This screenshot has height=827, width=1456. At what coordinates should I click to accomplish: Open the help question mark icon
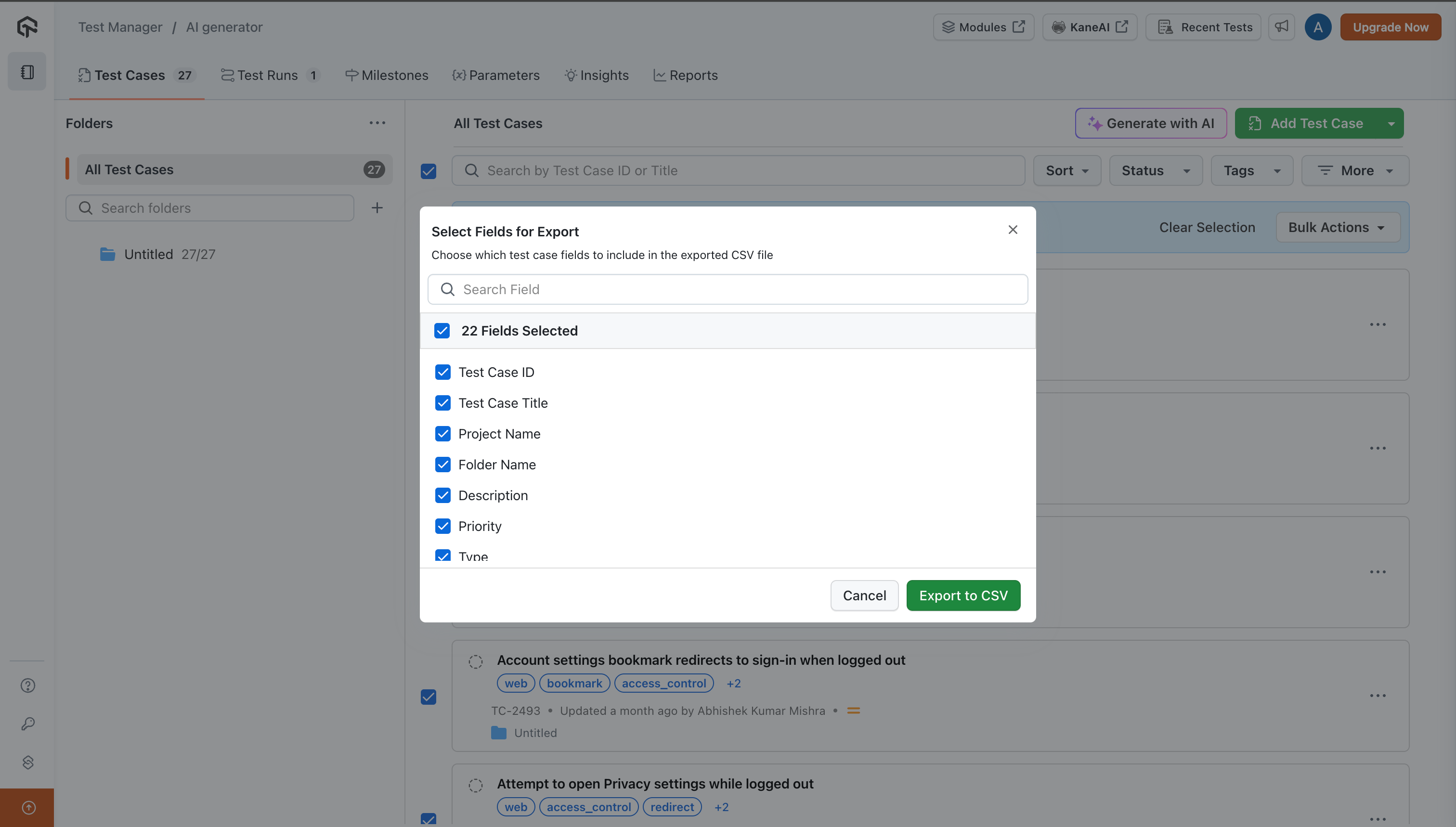click(x=28, y=685)
